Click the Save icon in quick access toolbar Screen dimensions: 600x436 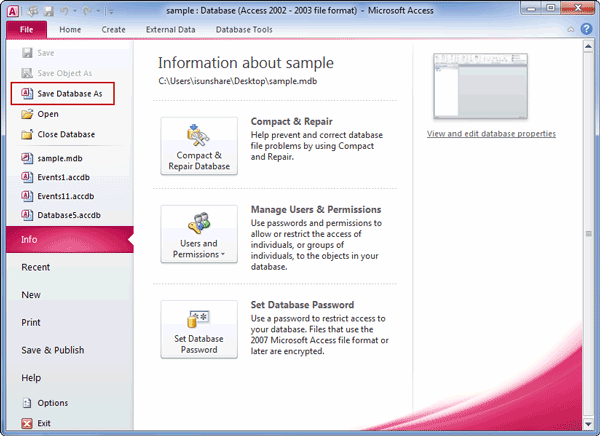click(x=49, y=11)
